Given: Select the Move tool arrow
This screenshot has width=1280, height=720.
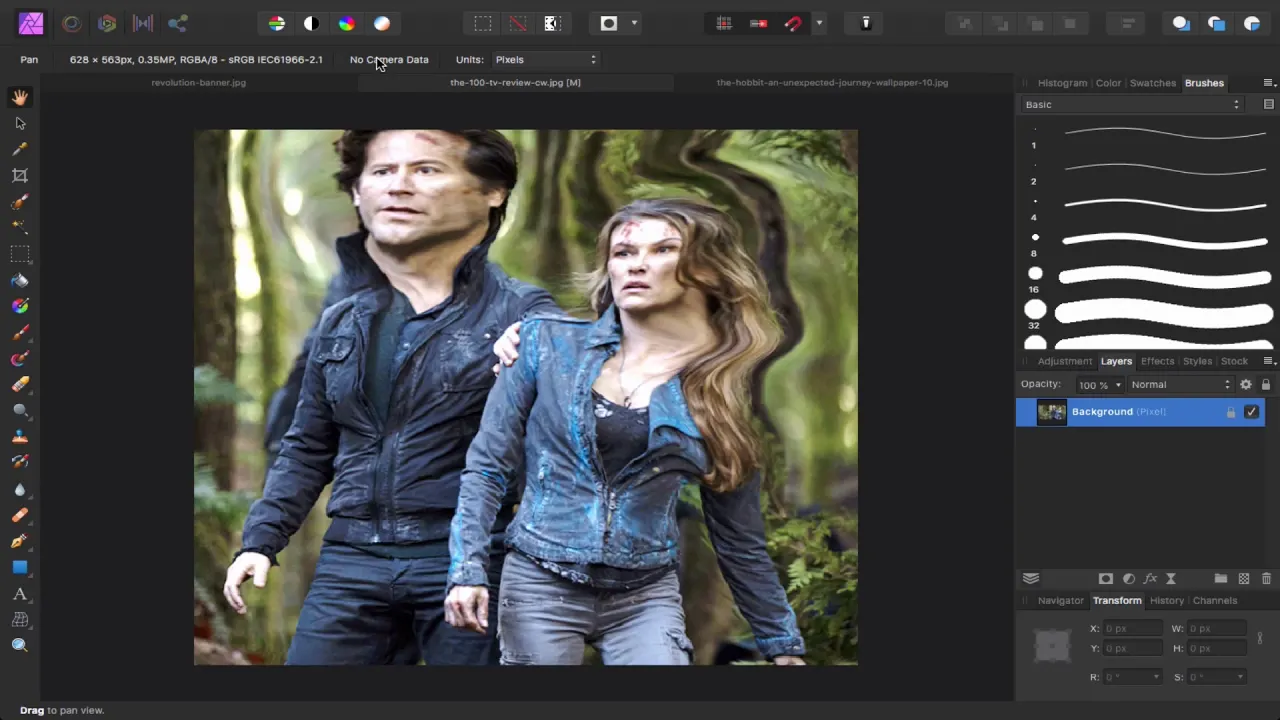Looking at the screenshot, I should coord(20,123).
